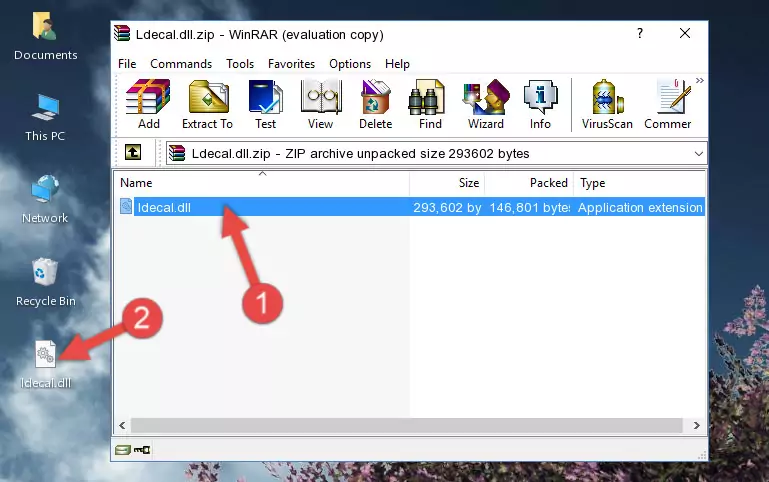Expand the toolbar overflow chevron
The height and width of the screenshot is (482, 769).
[700, 80]
